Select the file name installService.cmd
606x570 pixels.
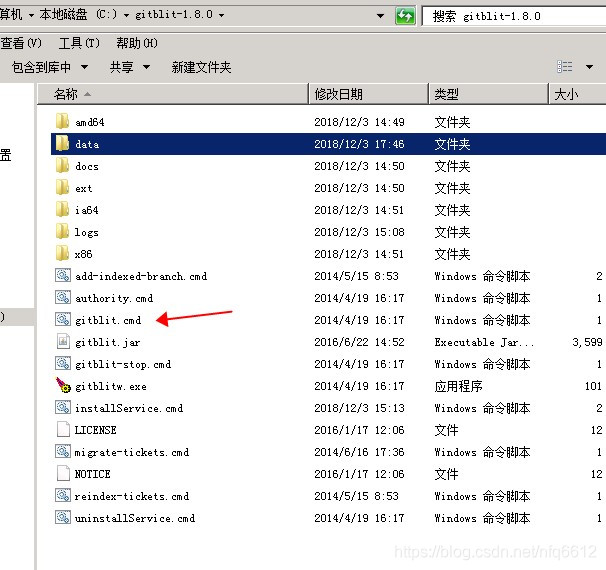(x=129, y=408)
